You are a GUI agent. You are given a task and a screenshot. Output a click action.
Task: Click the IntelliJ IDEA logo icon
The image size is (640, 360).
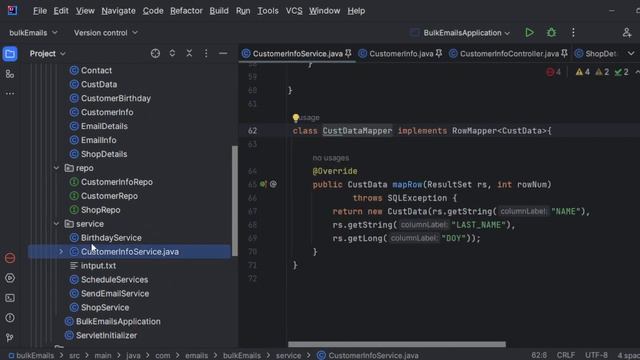12,11
